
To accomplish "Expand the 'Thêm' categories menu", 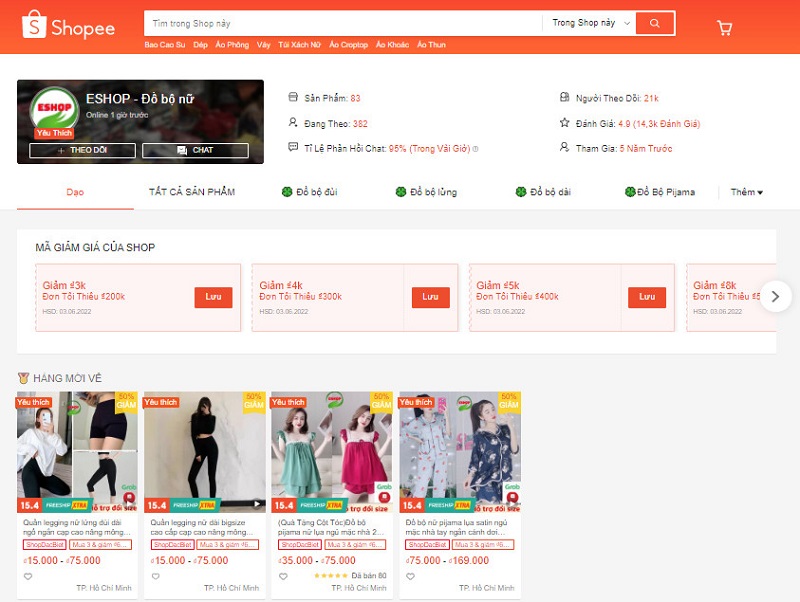I will coord(746,192).
